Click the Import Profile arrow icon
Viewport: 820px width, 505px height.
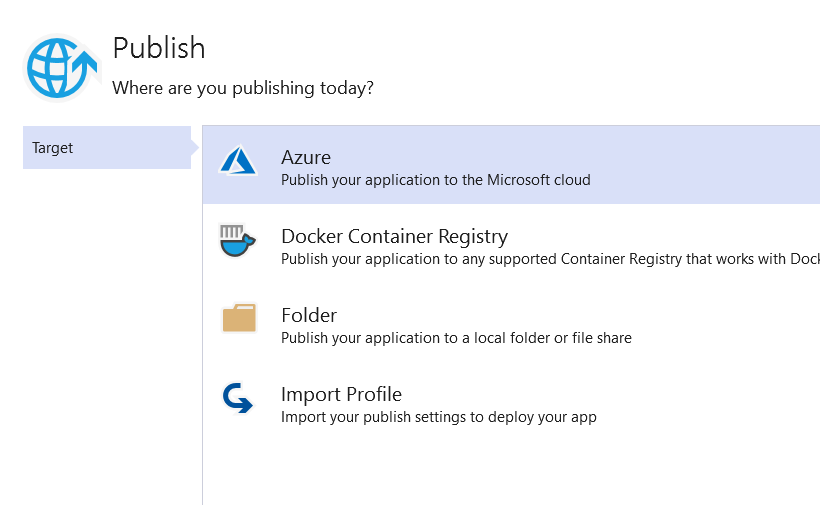pos(237,398)
